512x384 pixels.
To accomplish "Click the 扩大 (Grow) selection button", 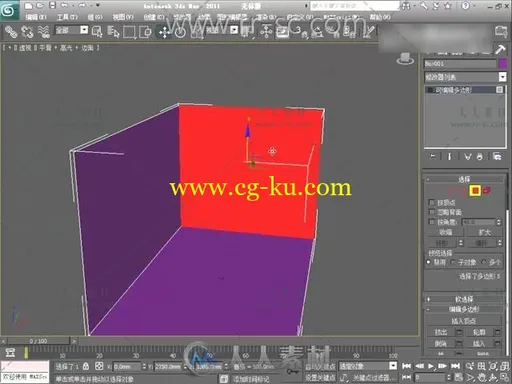I will [484, 232].
